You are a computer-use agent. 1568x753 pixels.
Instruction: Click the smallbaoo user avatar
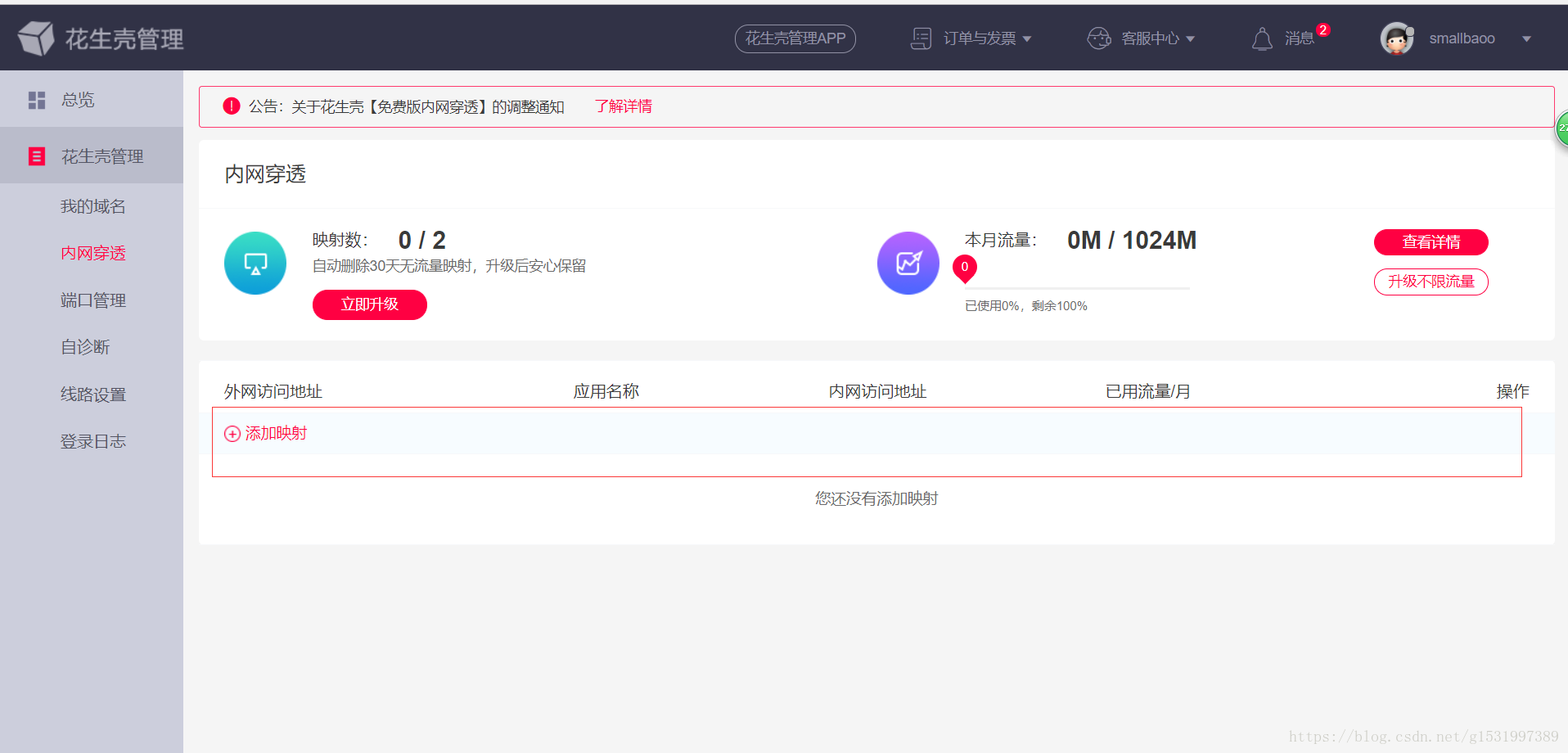(x=1397, y=38)
